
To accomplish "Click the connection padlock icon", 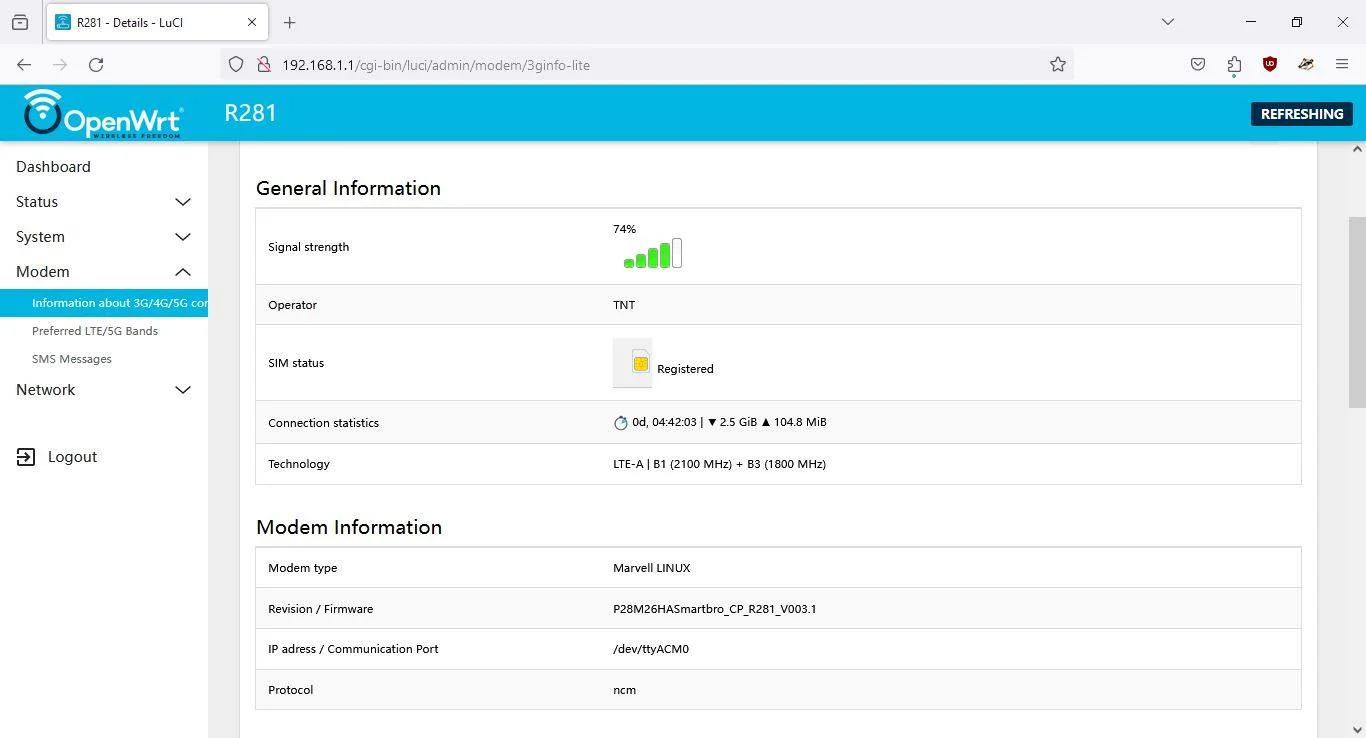I will click(264, 64).
